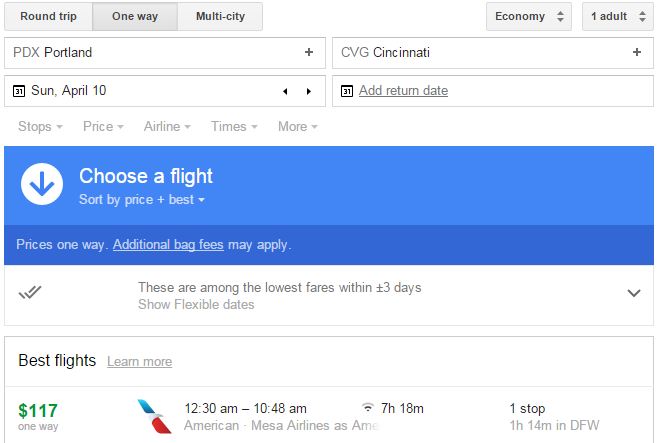Click the blue down-arrow circle icon
This screenshot has width=657, height=443.
pos(42,185)
